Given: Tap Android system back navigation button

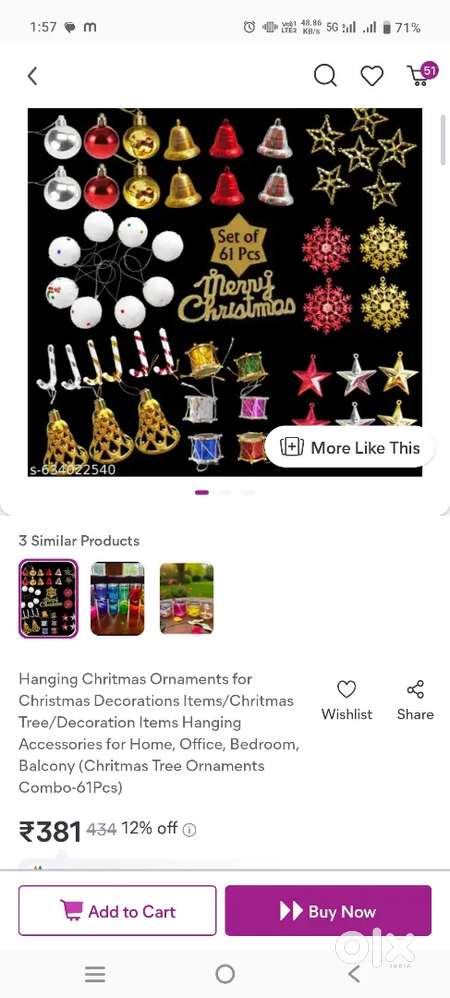Looking at the screenshot, I should tap(355, 973).
